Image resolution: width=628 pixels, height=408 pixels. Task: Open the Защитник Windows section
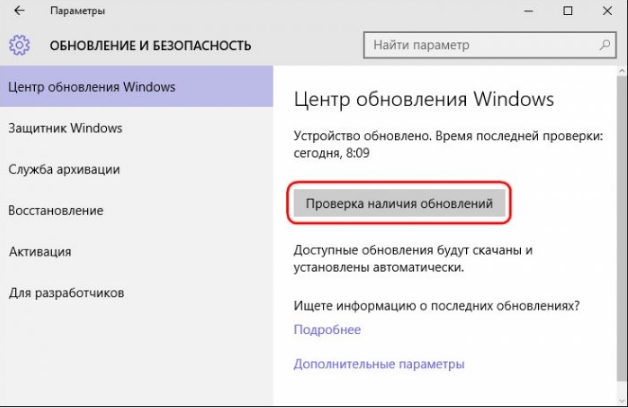65,128
